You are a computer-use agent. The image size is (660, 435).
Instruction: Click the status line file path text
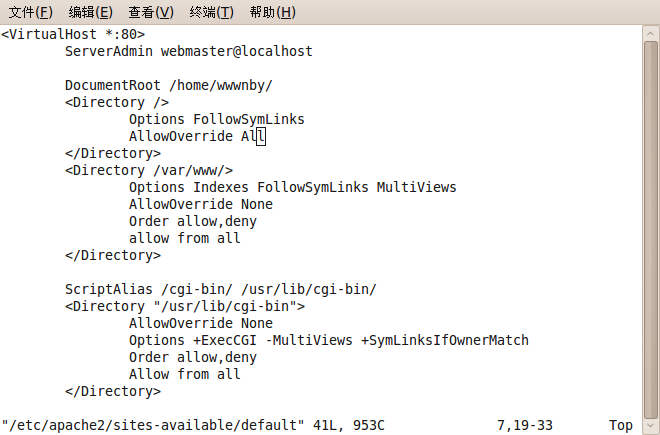[x=153, y=425]
